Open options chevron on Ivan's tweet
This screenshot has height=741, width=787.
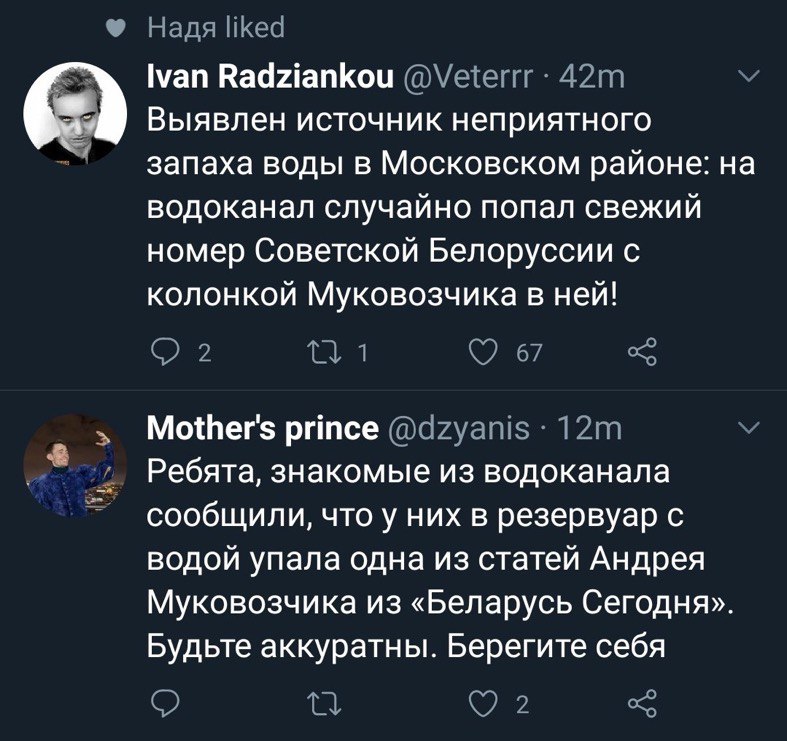coord(747,78)
